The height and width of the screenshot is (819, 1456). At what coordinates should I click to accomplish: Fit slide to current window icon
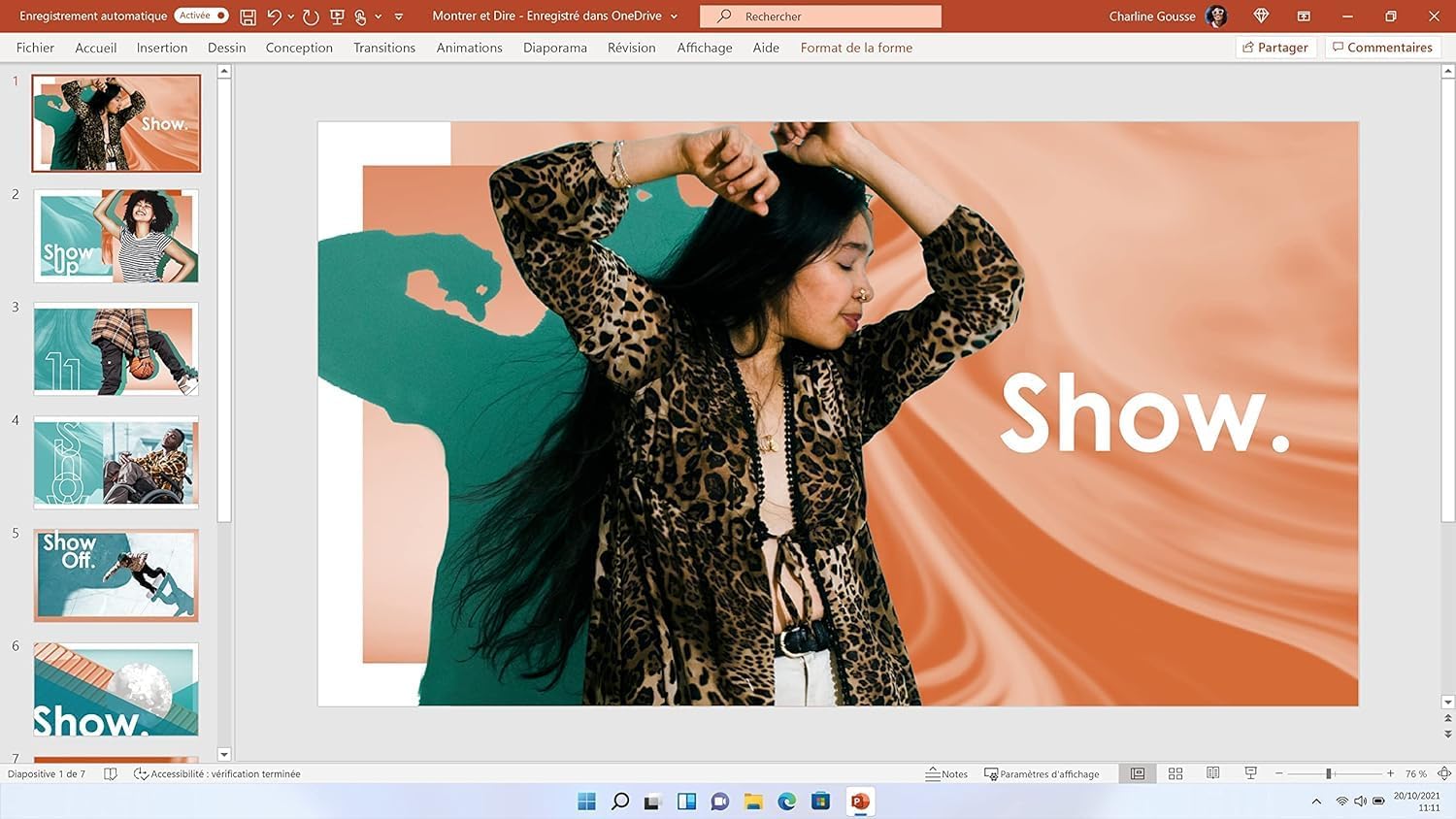tap(1443, 773)
